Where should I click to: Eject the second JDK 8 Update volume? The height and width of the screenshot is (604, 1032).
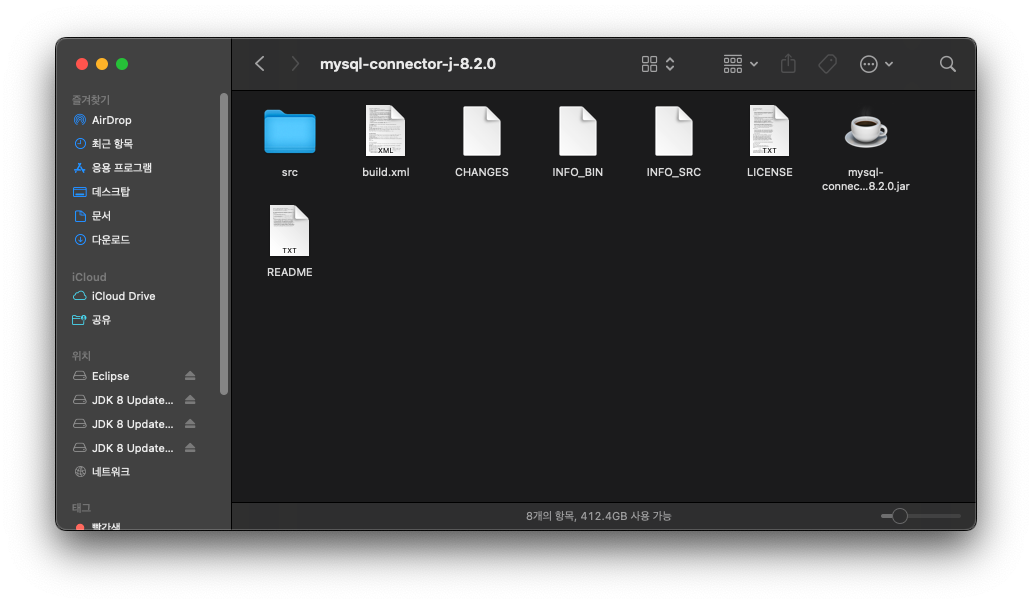(x=190, y=424)
